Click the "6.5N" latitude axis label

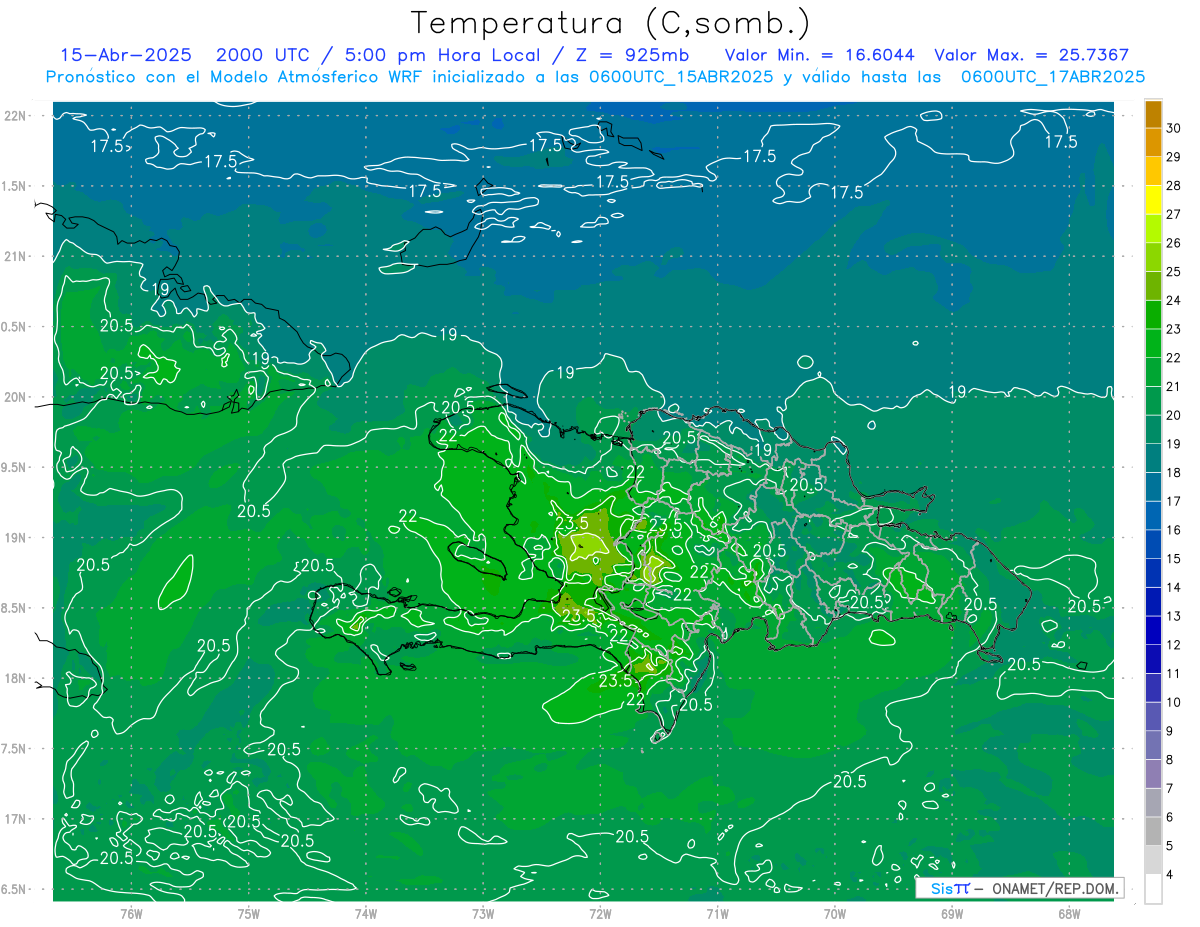tap(14, 889)
